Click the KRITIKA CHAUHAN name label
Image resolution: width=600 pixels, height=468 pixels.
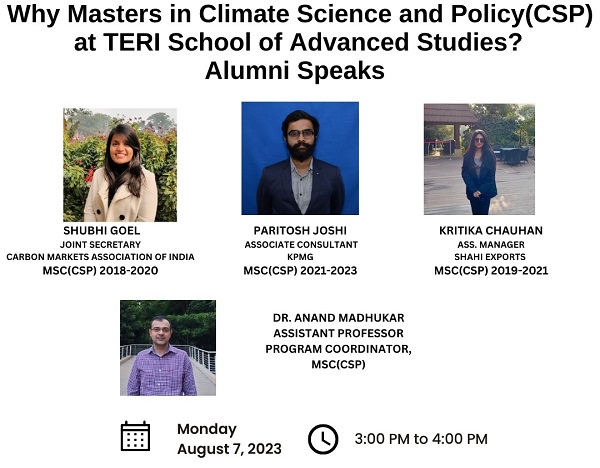[491, 230]
